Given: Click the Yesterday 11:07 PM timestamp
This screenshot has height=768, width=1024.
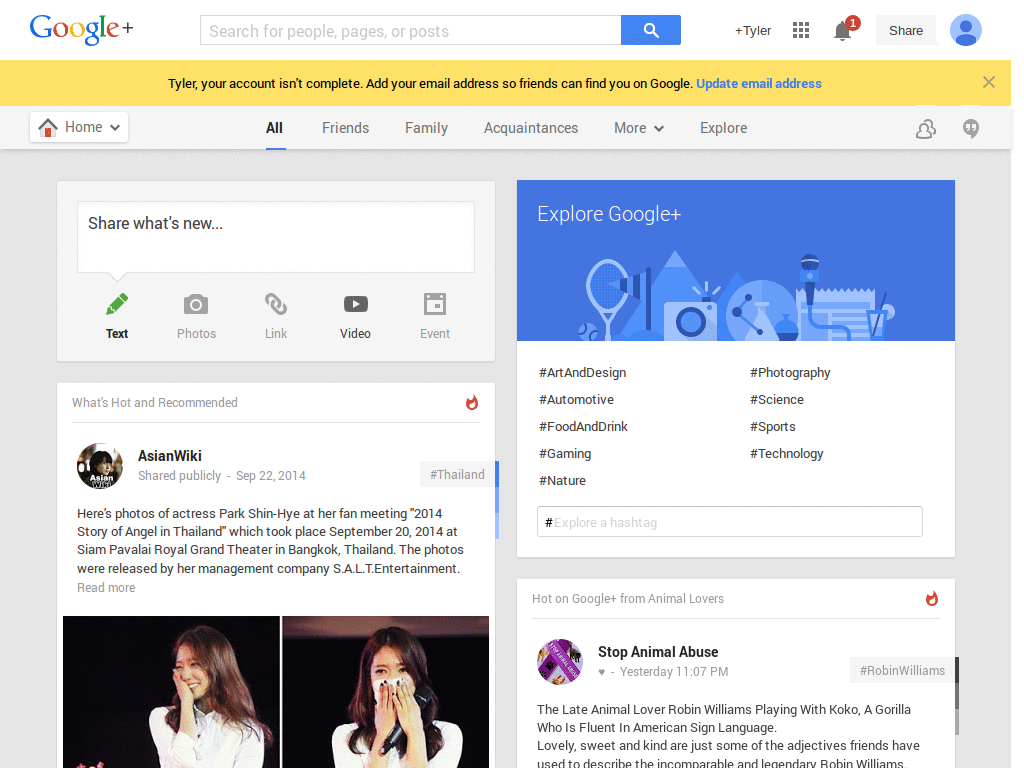Looking at the screenshot, I should pos(673,671).
